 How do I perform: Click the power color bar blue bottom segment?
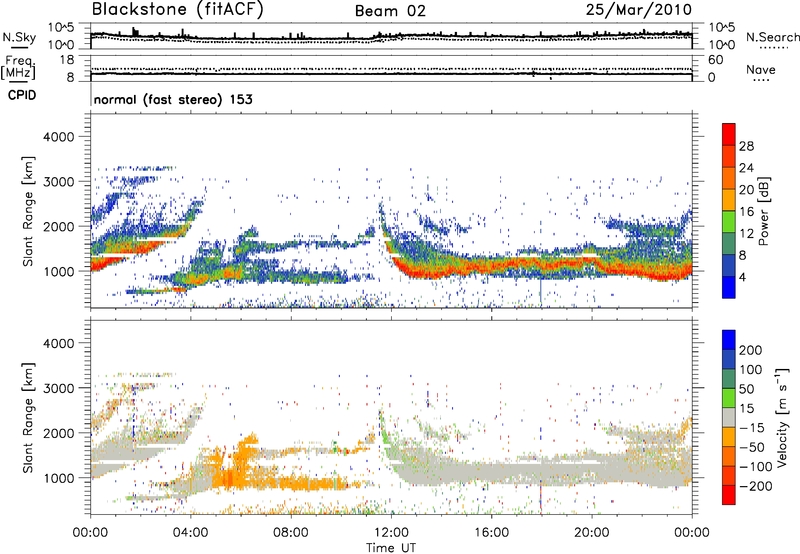pyautogui.click(x=729, y=287)
